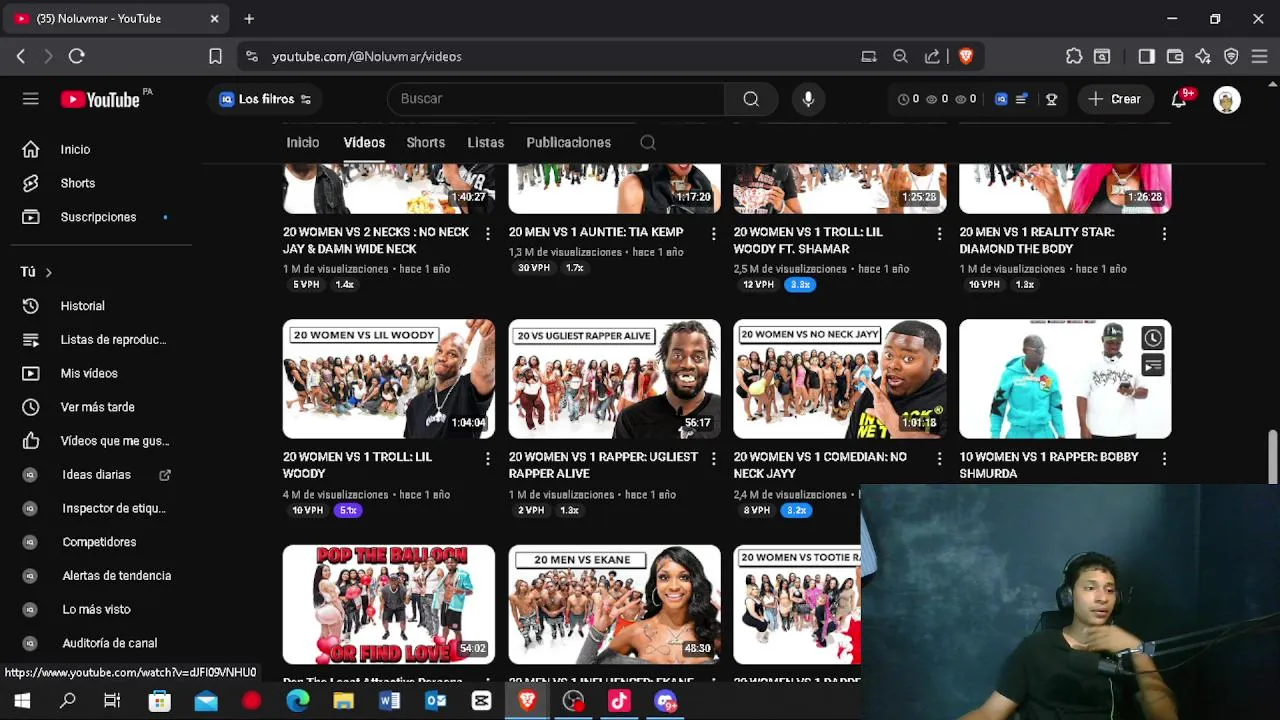The image size is (1280, 720).
Task: Open options for DIAMOND THE BODY video
Action: 1164,233
